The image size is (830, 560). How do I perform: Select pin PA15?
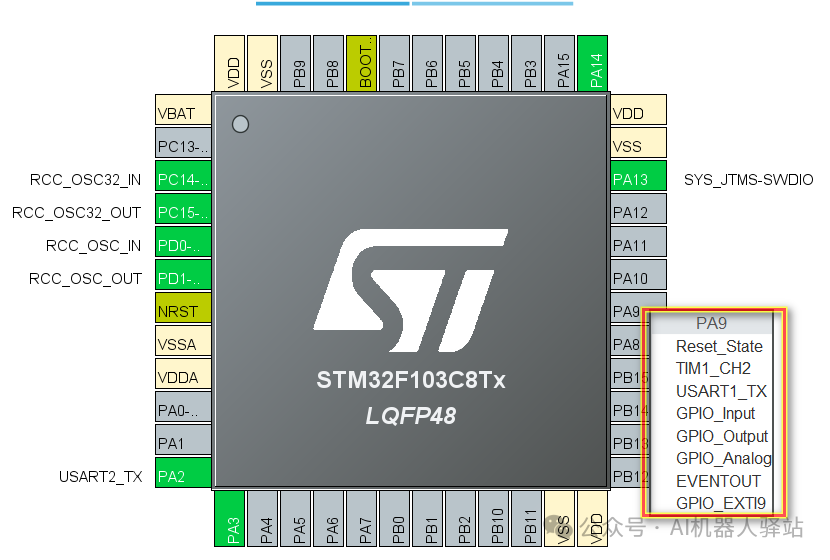pyautogui.click(x=560, y=64)
